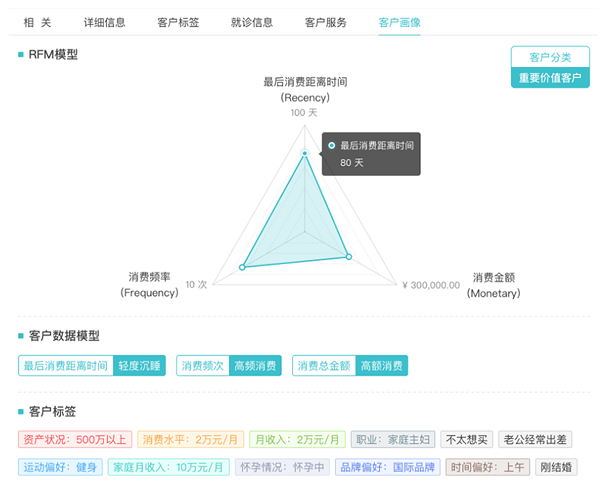Open the 详细信息 tab
The width and height of the screenshot is (600, 488).
[104, 22]
